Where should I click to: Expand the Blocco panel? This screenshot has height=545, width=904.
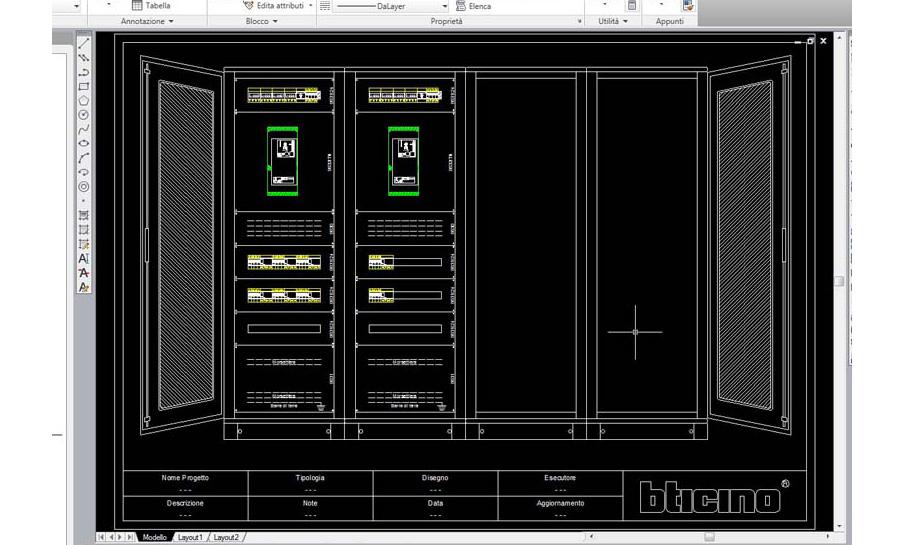pos(260,21)
